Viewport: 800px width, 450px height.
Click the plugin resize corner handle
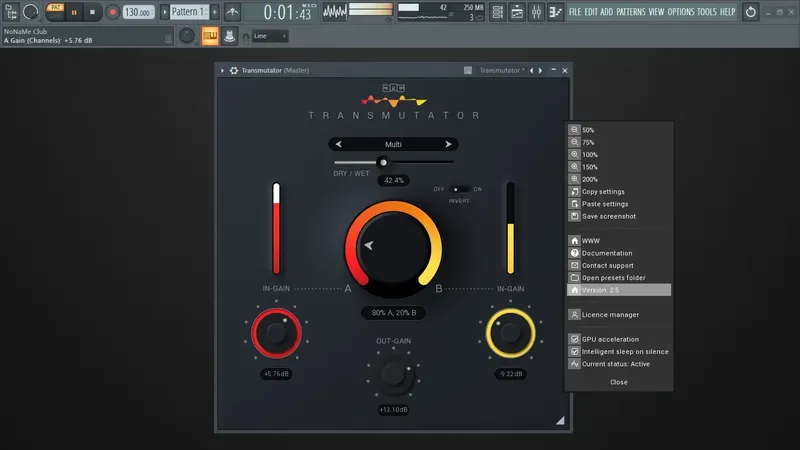point(560,420)
